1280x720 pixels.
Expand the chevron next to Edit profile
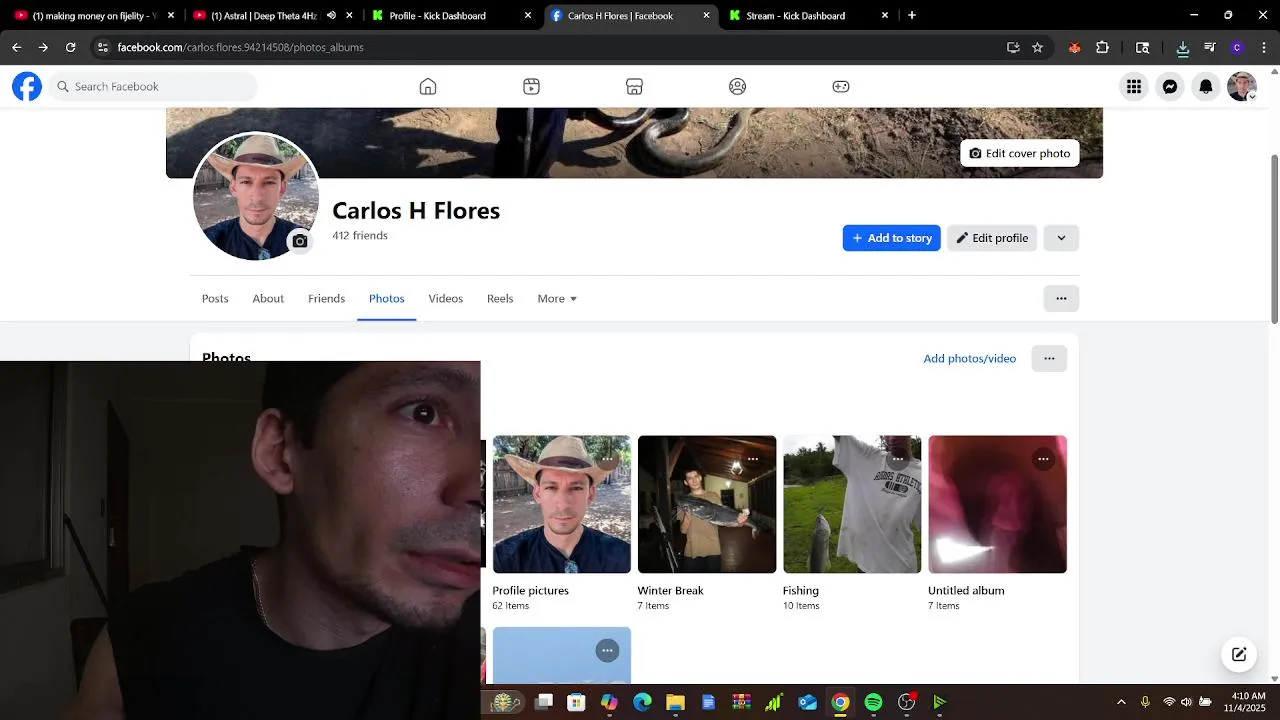point(1061,238)
